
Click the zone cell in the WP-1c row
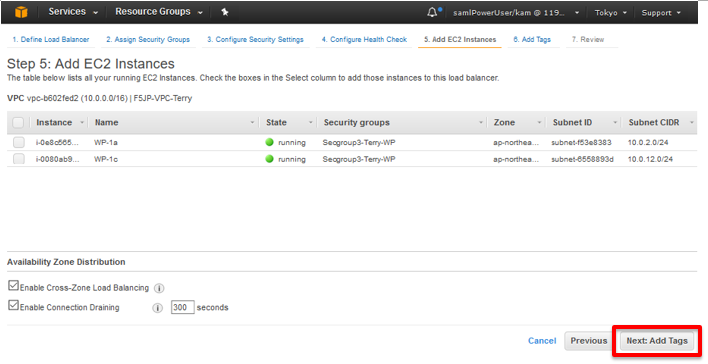click(x=516, y=159)
